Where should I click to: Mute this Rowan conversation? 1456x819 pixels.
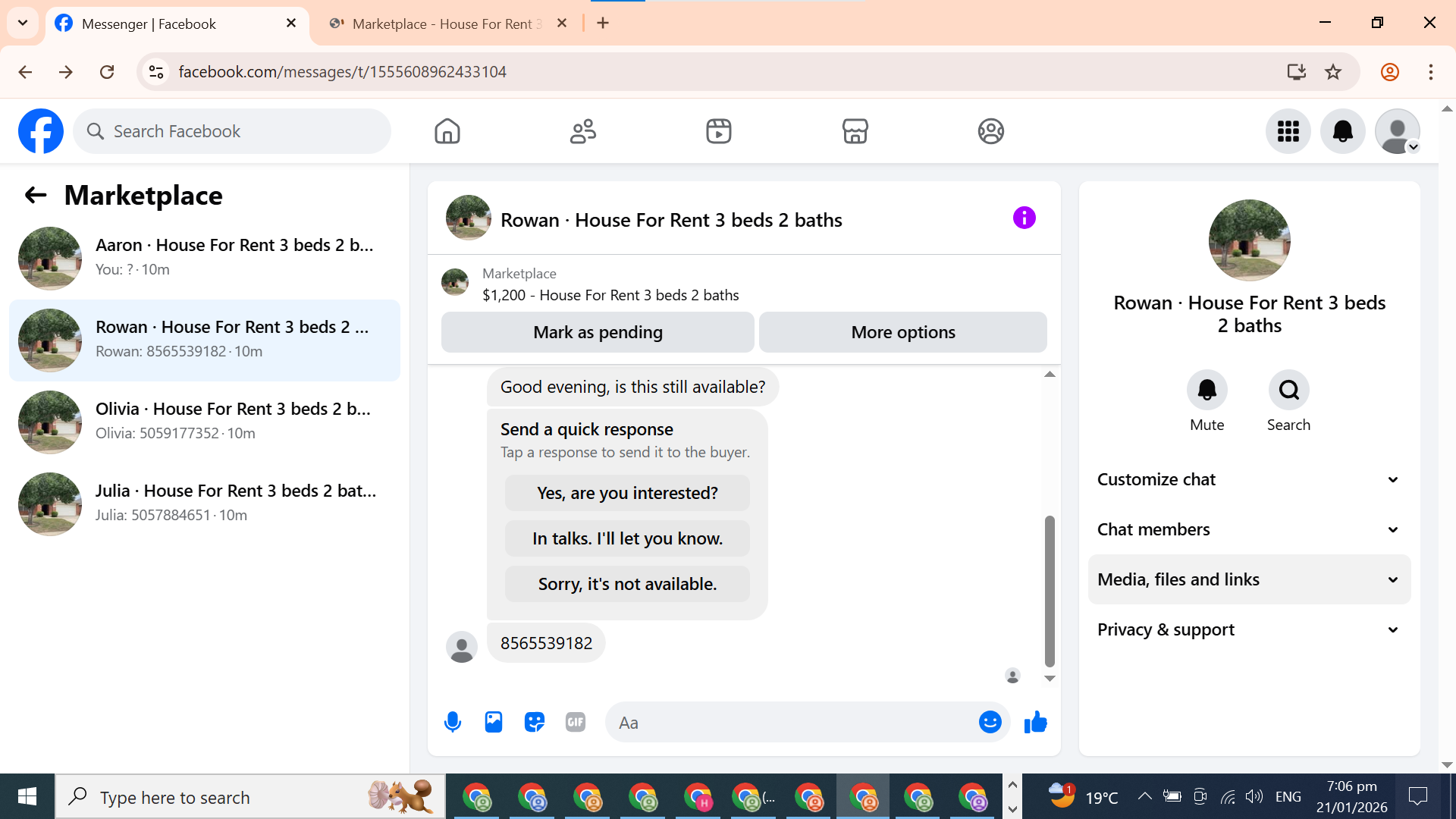(x=1207, y=390)
